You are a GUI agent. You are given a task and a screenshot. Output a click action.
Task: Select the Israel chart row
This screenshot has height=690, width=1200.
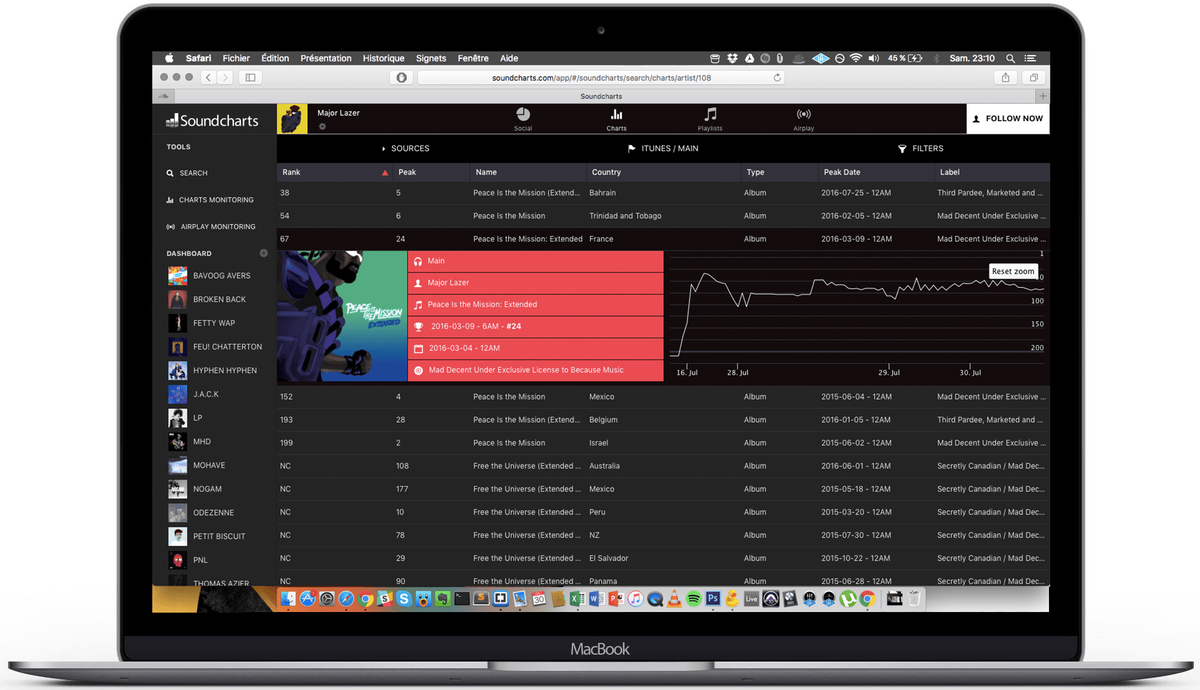point(663,443)
